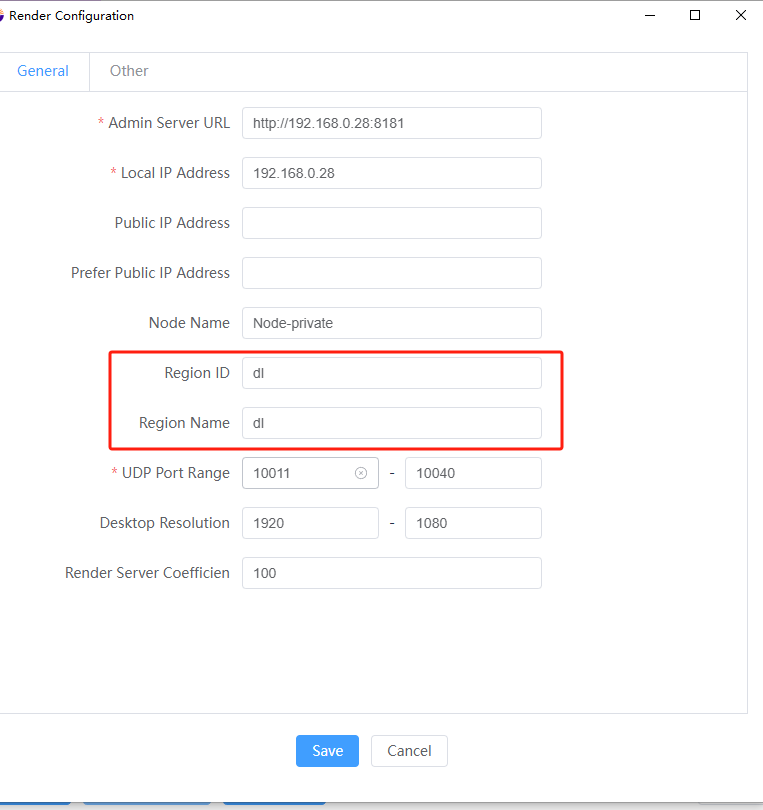This screenshot has width=763, height=810.
Task: Cancel the configuration changes
Action: tap(409, 751)
